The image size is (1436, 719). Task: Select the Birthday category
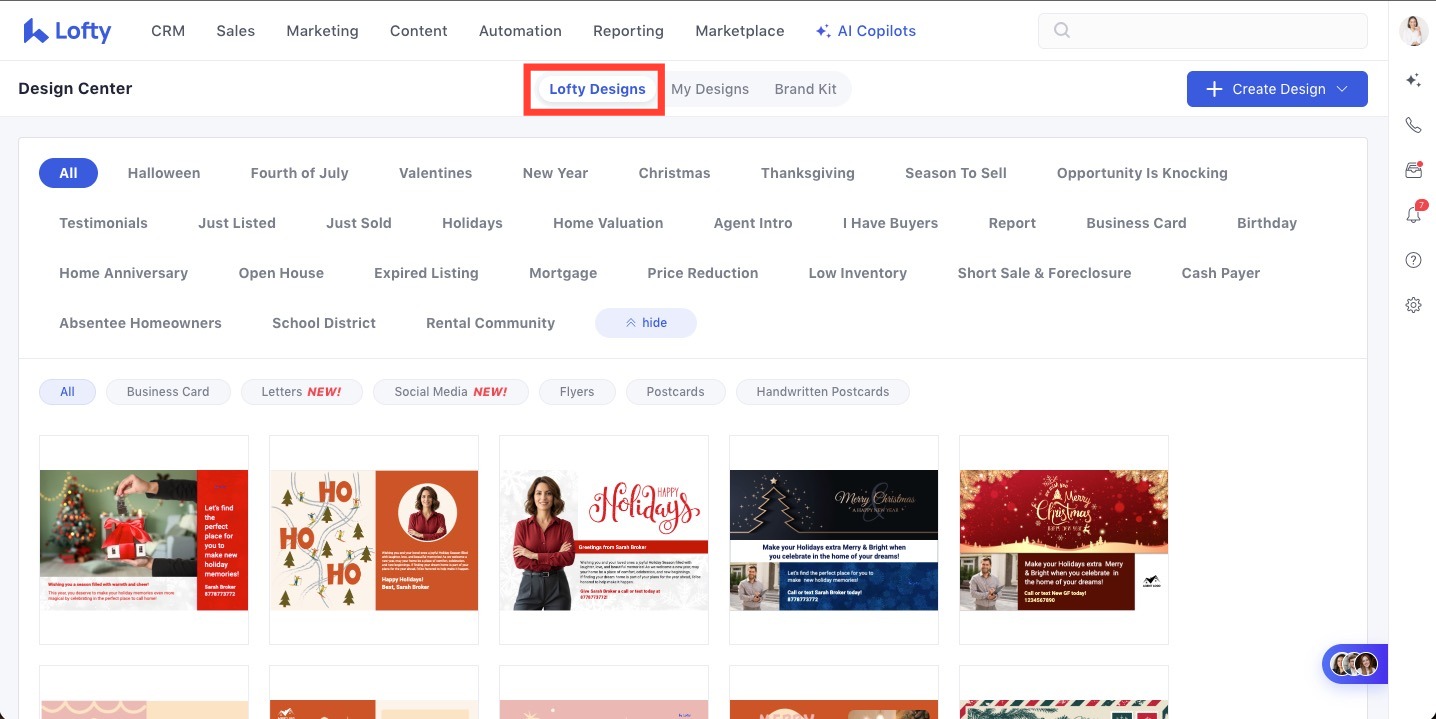(1266, 223)
